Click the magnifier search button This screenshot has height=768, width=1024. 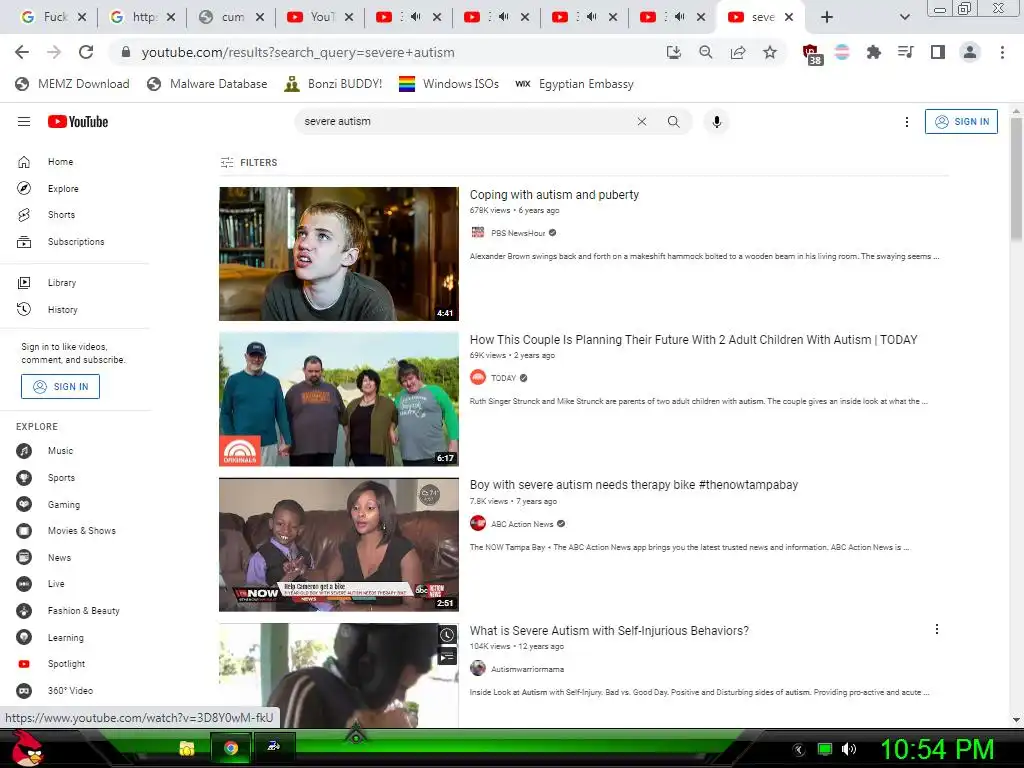coord(673,121)
